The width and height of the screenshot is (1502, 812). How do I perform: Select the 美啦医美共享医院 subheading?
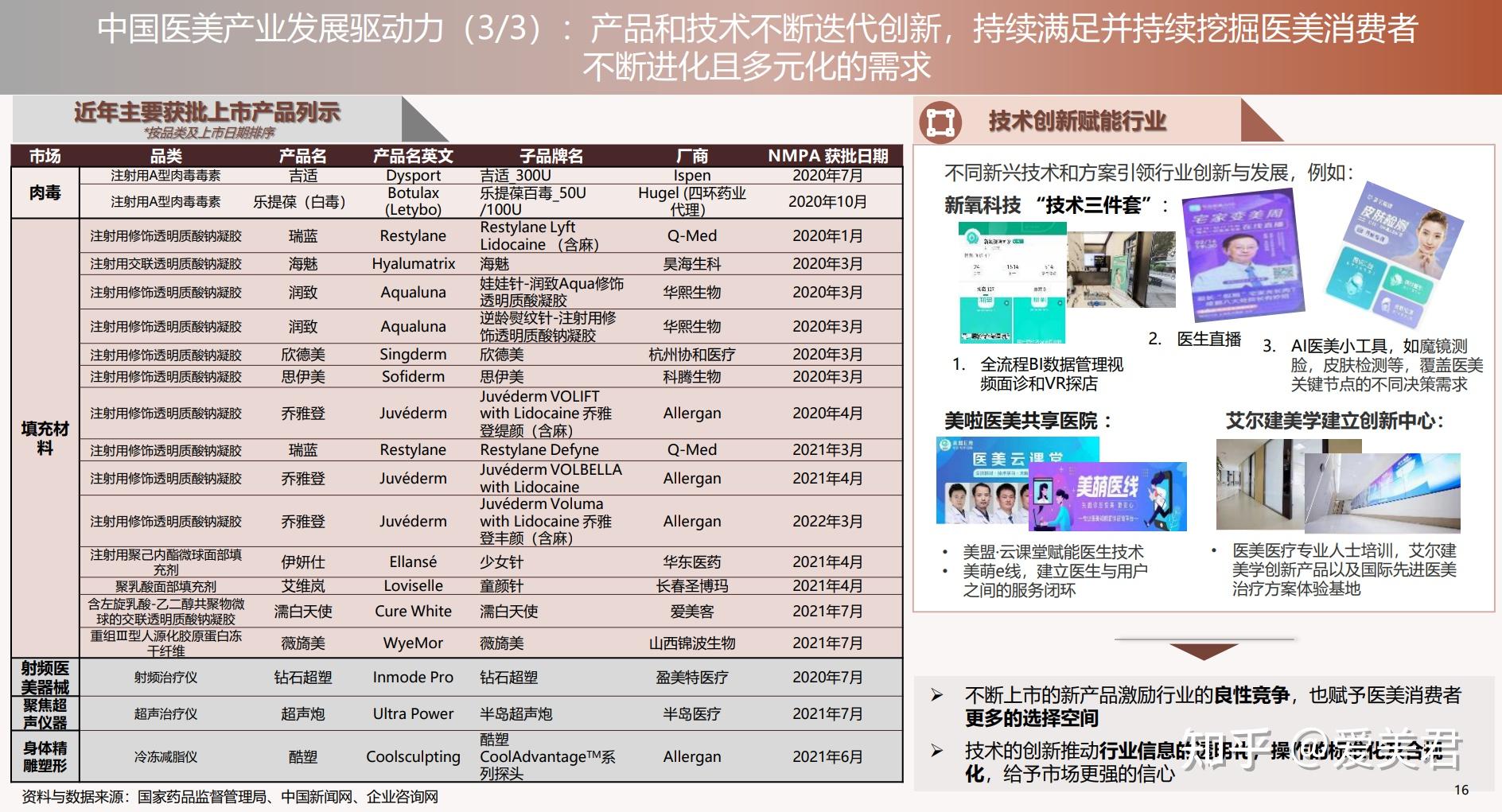tap(1028, 421)
